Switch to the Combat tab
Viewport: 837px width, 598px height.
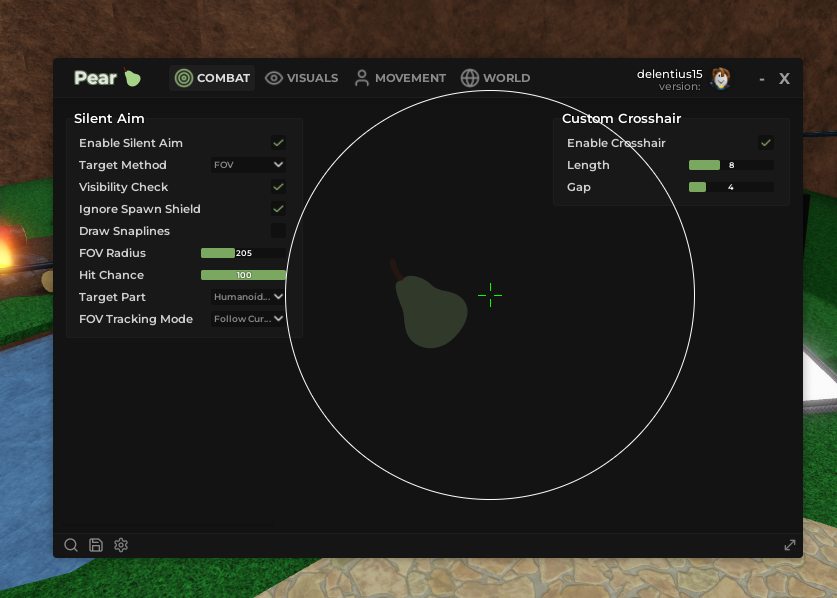(212, 78)
